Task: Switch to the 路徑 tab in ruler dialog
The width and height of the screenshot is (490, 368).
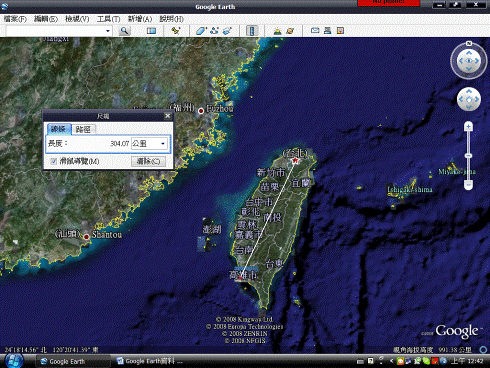Action: (x=83, y=129)
